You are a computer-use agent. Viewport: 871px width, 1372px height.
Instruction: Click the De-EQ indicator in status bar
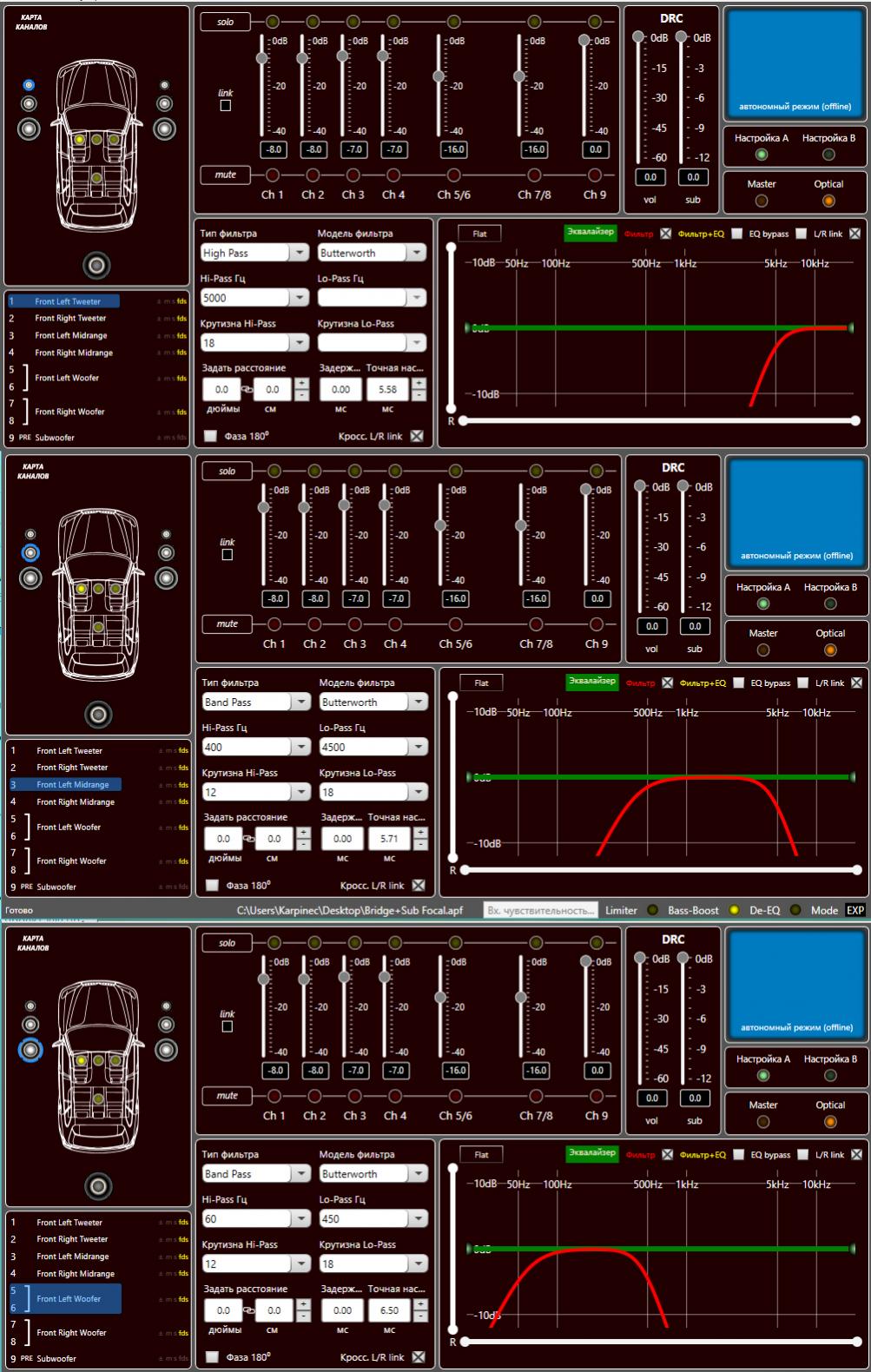(795, 910)
